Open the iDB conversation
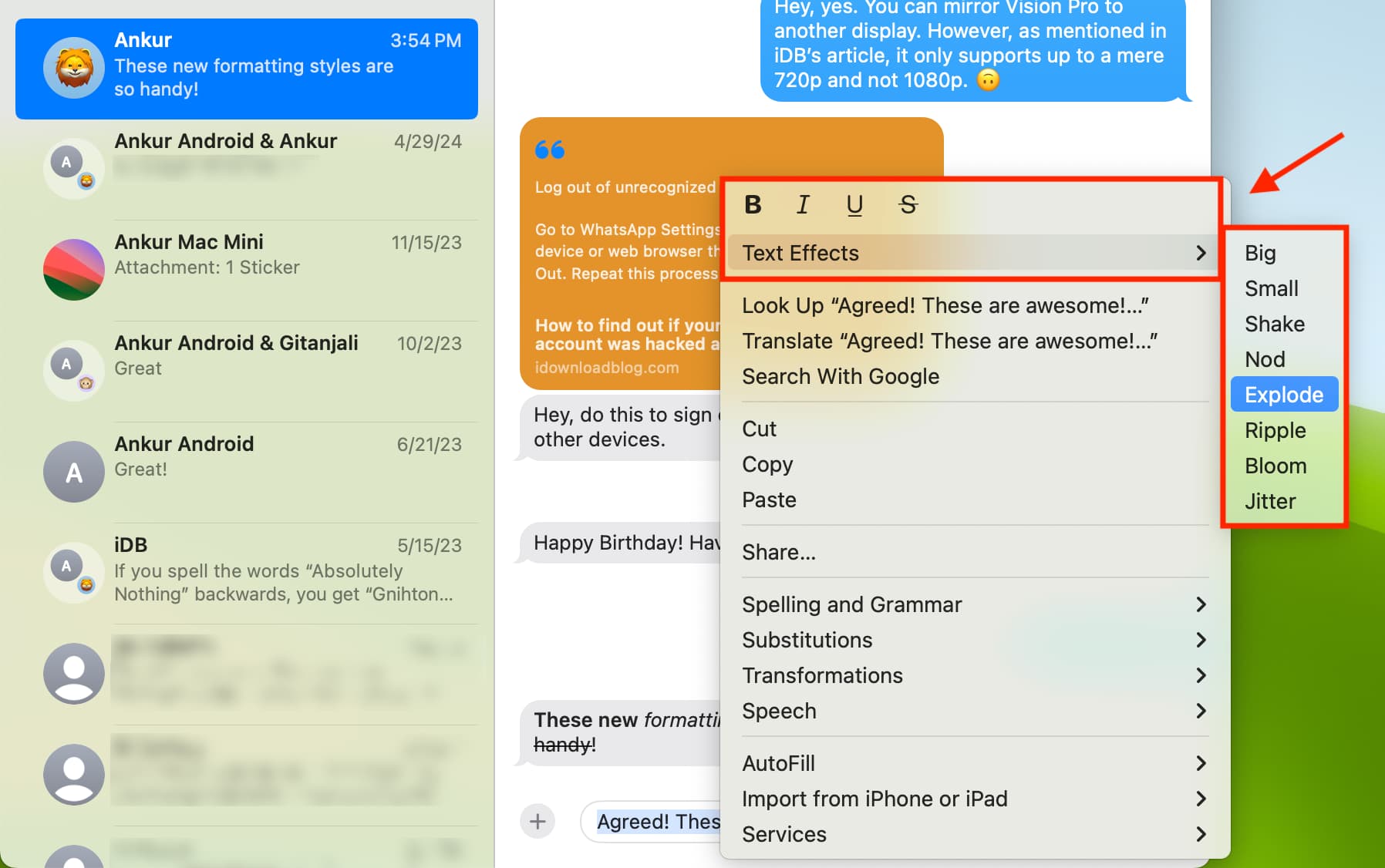1385x868 pixels. pos(254,570)
